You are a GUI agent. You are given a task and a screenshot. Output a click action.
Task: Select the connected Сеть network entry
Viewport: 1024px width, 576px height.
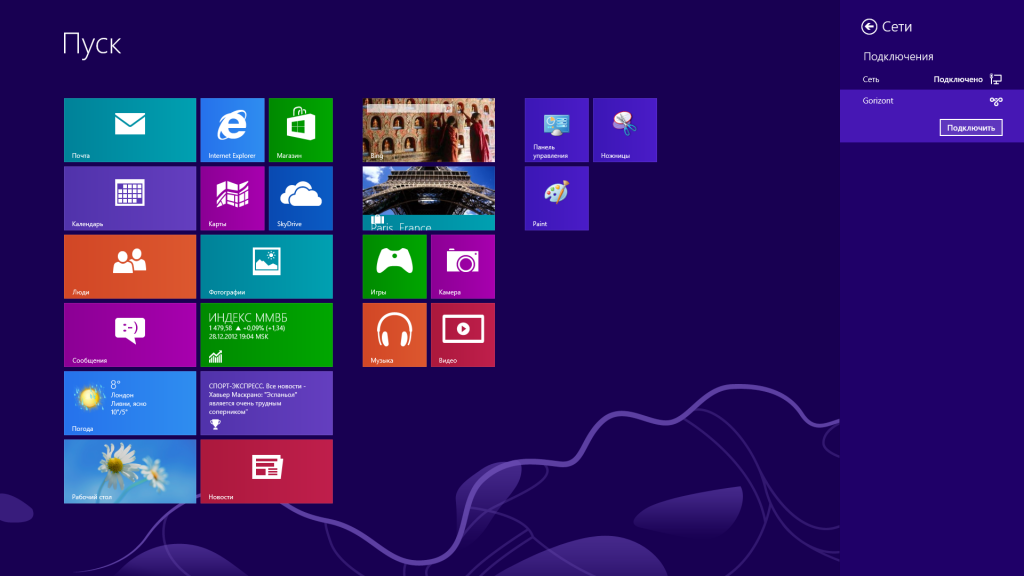coord(931,79)
